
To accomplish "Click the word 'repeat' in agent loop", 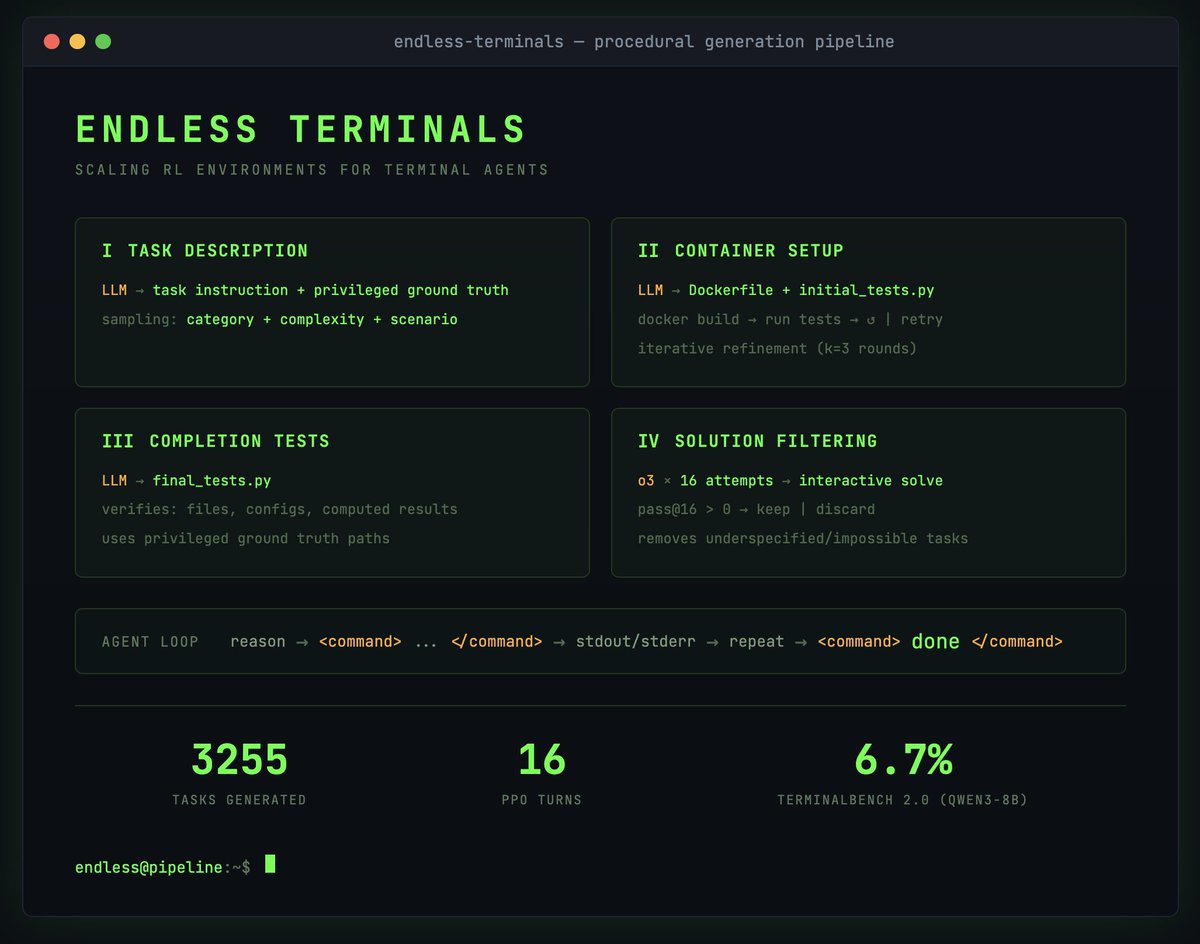I will point(756,641).
